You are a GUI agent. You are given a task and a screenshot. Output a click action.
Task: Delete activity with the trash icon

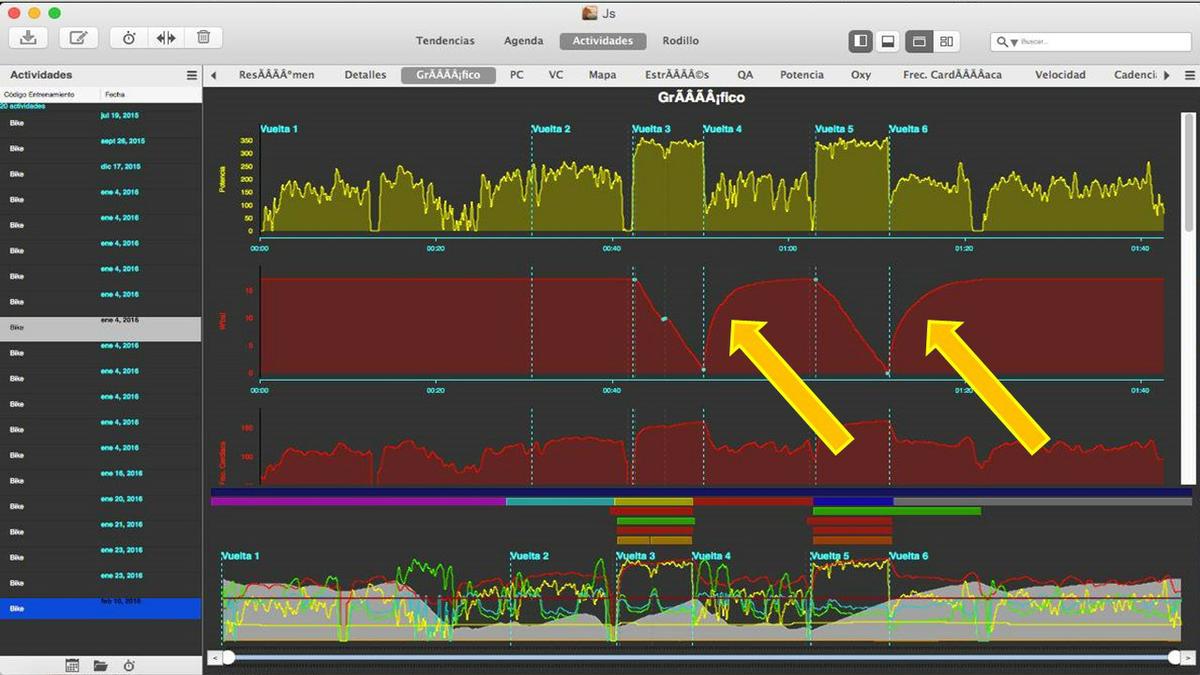click(203, 38)
